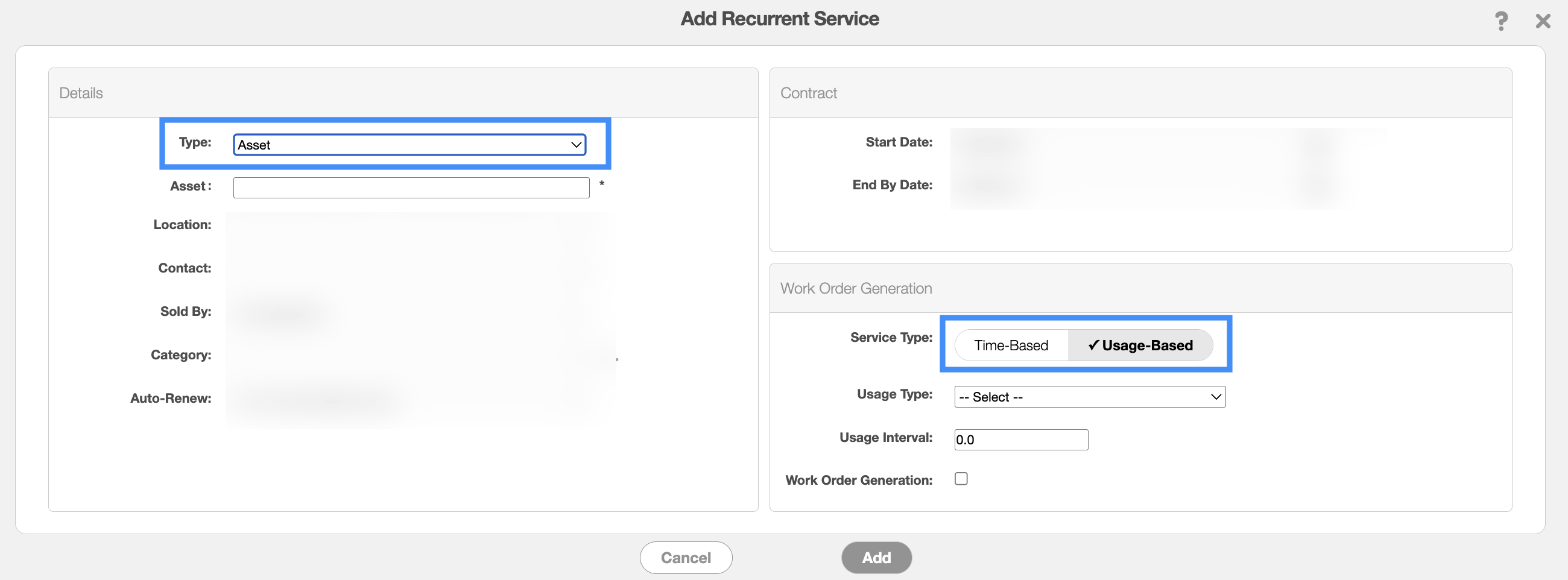Click the Details section header
Screen dimensions: 1568x580
(x=81, y=93)
